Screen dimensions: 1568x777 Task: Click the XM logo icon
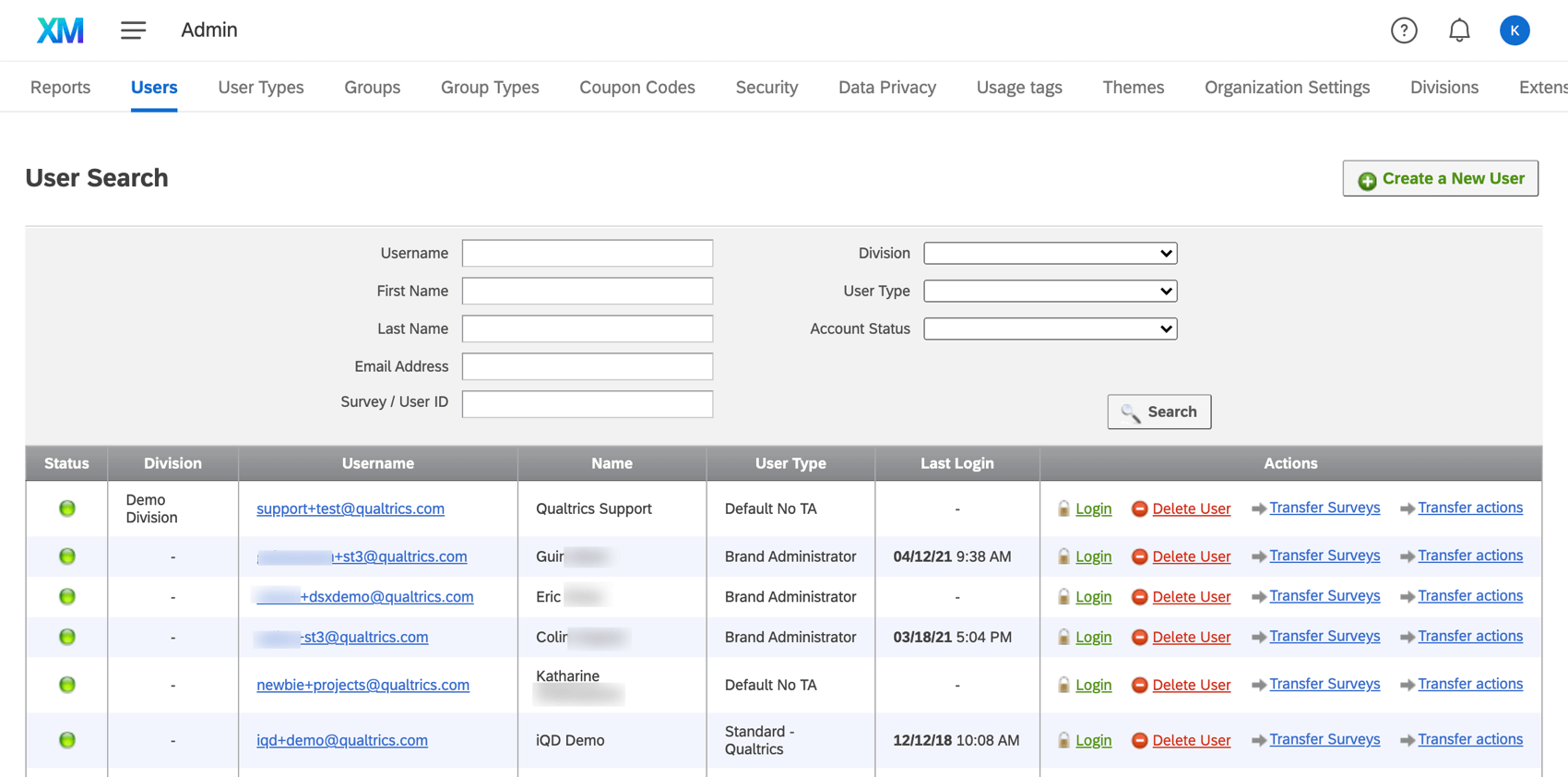[60, 30]
